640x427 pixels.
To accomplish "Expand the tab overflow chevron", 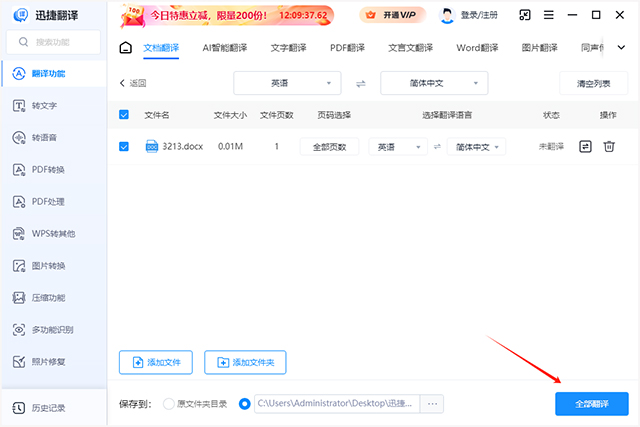I will pyautogui.click(x=621, y=47).
